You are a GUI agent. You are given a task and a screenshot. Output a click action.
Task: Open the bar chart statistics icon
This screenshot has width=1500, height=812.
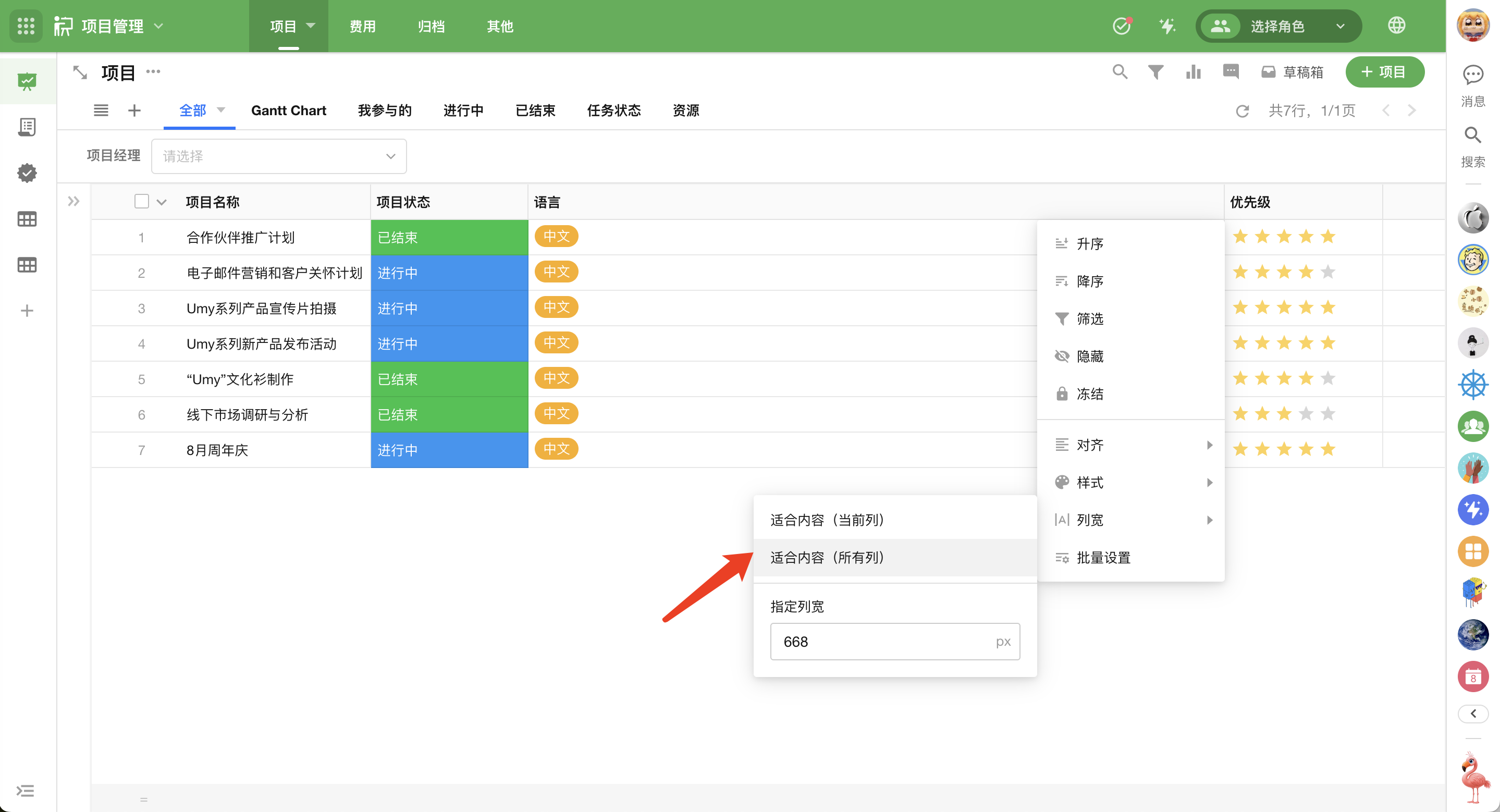[x=1192, y=71]
